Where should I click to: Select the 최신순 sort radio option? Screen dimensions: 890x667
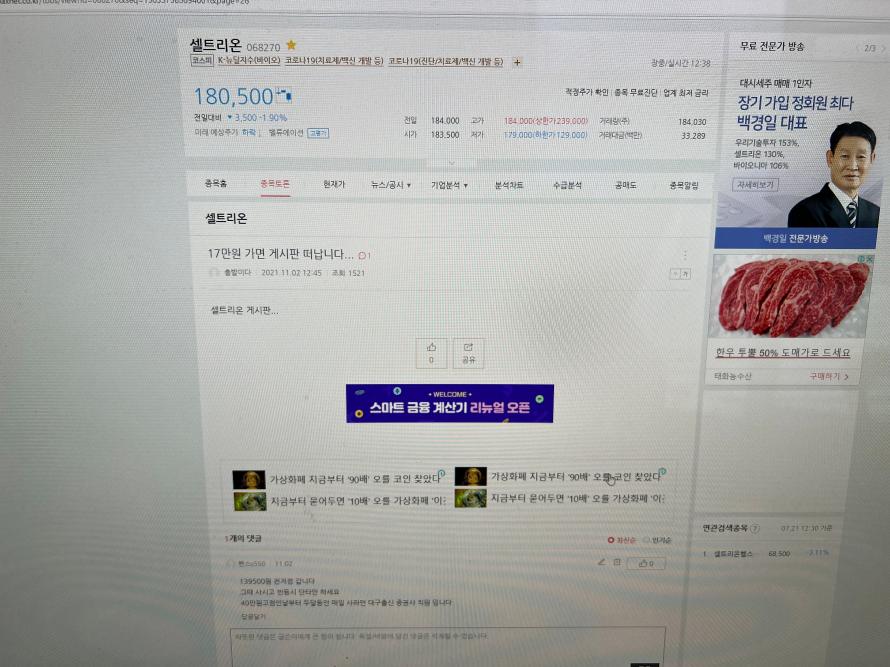(x=622, y=540)
